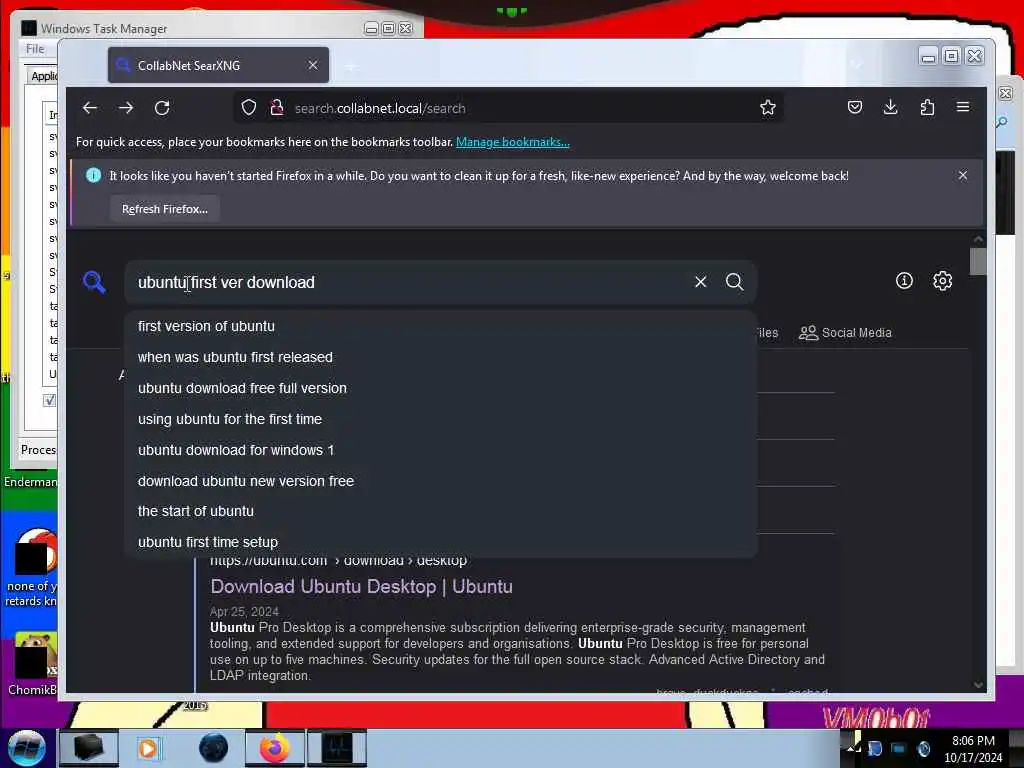Screen dimensions: 1024x768
Task: Choose suggestion using ubuntu for the first time
Action: coord(441,419)
